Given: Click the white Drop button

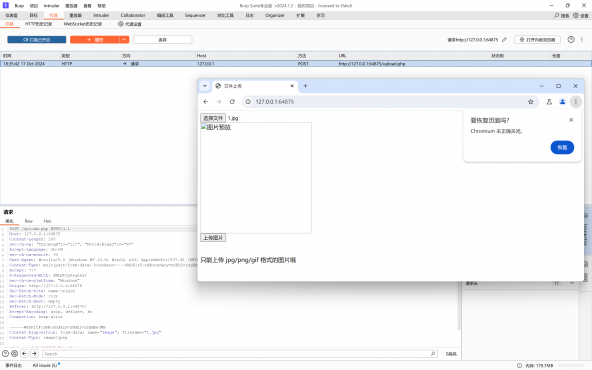Looking at the screenshot, I should tap(163, 40).
